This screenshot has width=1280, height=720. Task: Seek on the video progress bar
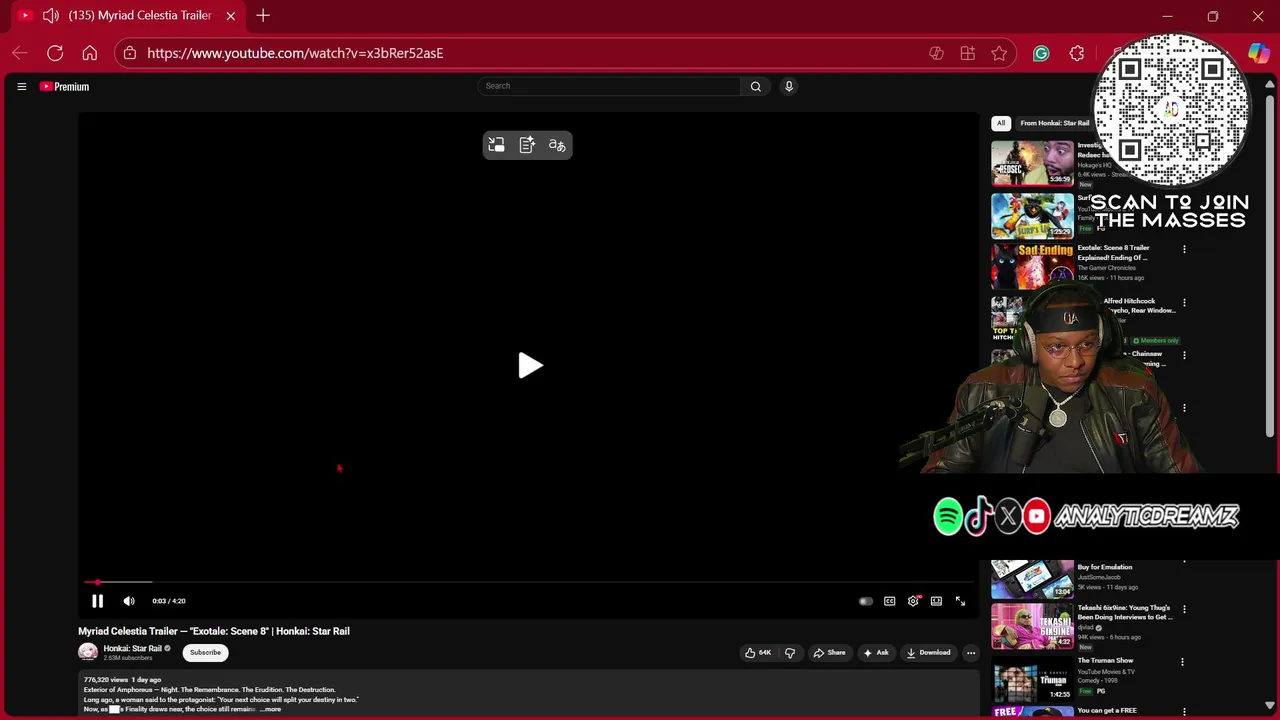coord(528,582)
